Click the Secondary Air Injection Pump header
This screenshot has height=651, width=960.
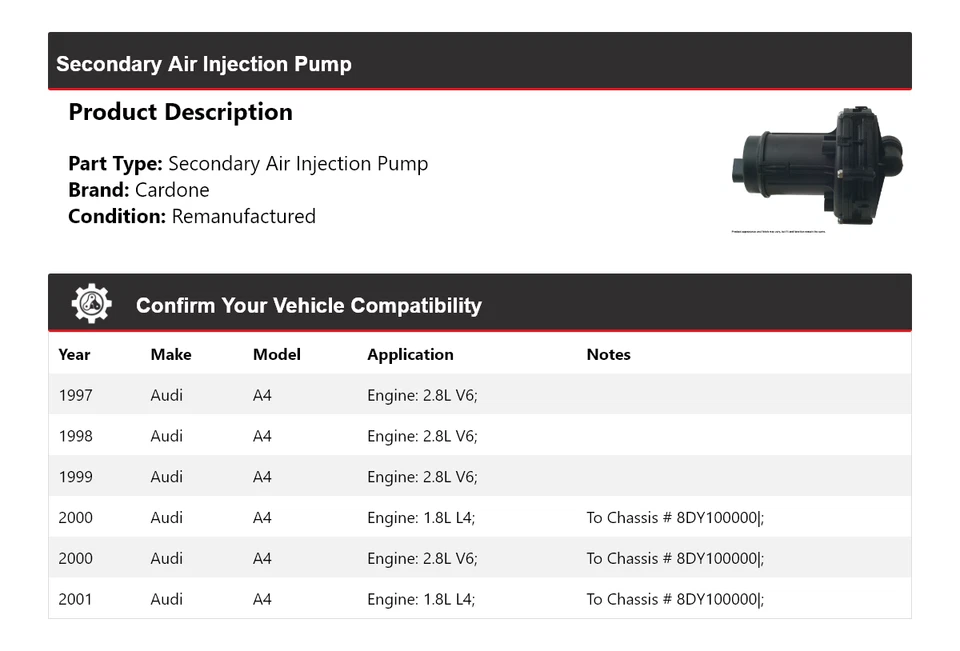click(204, 64)
